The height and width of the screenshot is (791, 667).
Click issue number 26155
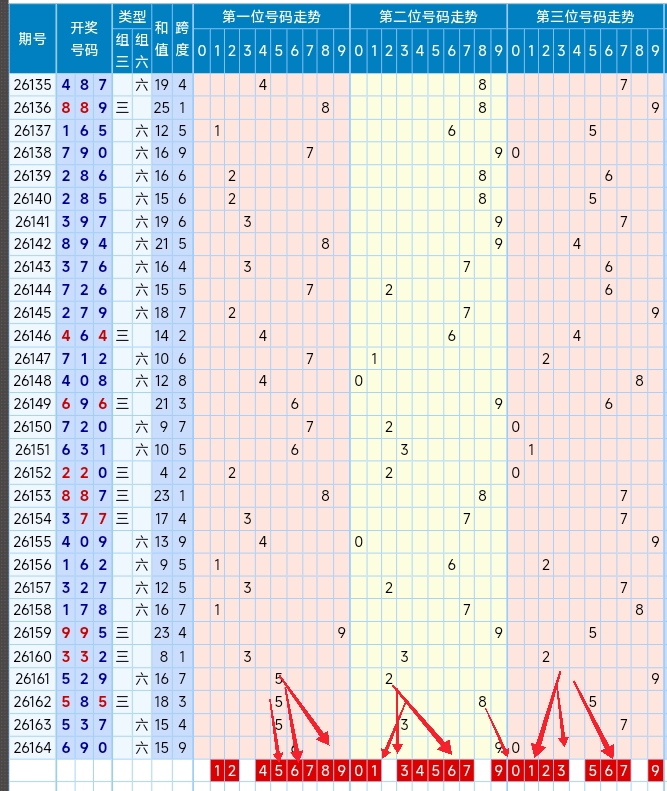[x=33, y=542]
